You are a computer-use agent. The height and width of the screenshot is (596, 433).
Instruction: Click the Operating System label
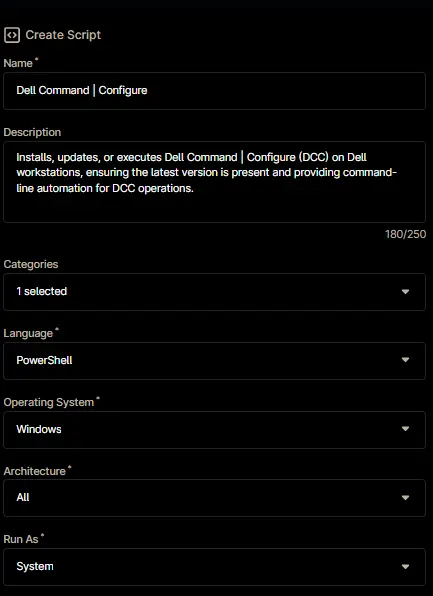[49, 402]
